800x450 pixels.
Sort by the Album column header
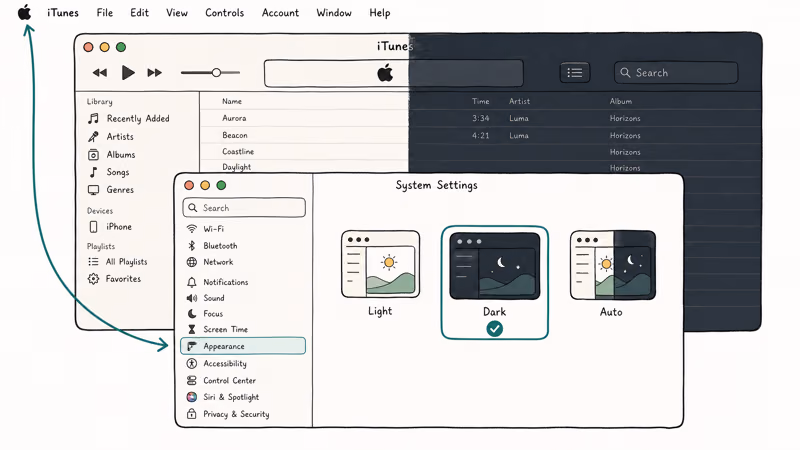(x=620, y=101)
